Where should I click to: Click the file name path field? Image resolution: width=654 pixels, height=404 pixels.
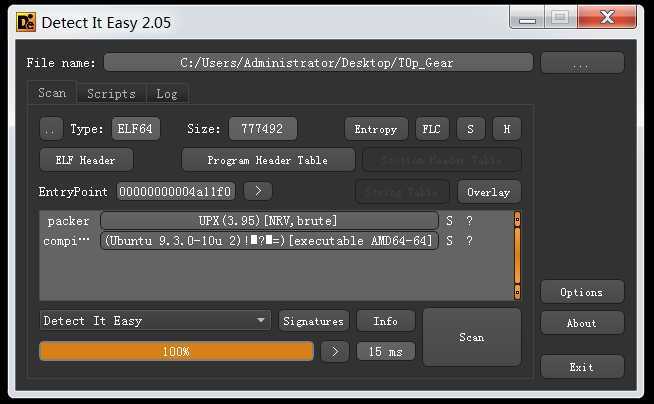coord(318,63)
